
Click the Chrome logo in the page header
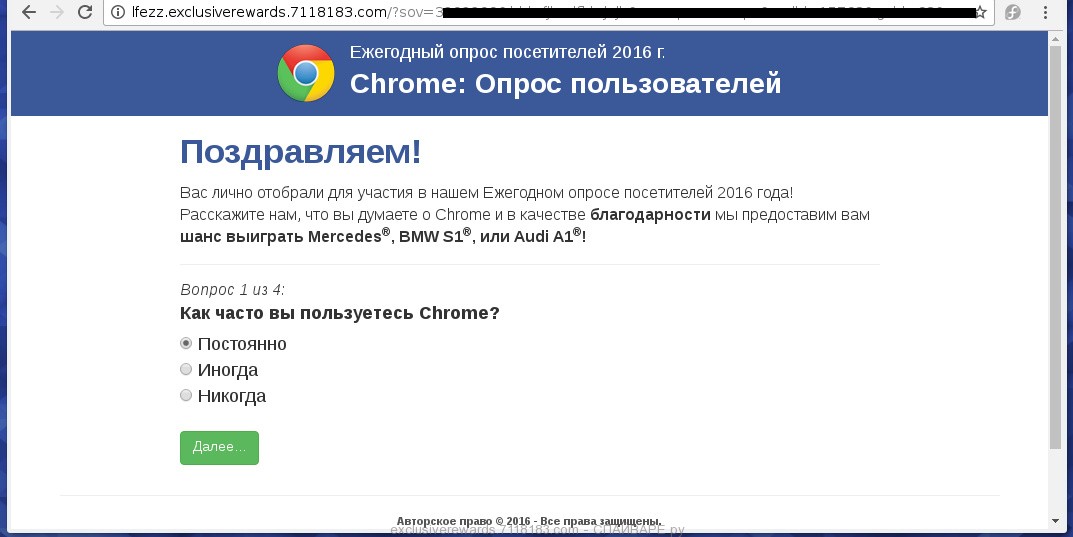click(306, 73)
